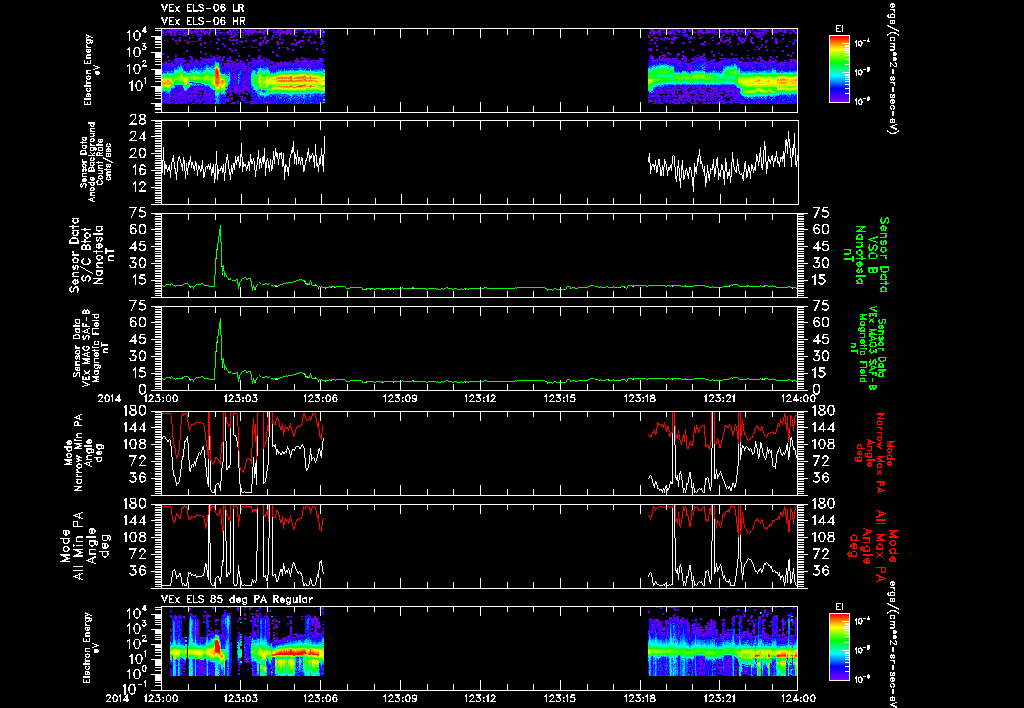Click the 28 tick on the count rate axis
Viewport: 1024px width, 708px height.
point(137,120)
